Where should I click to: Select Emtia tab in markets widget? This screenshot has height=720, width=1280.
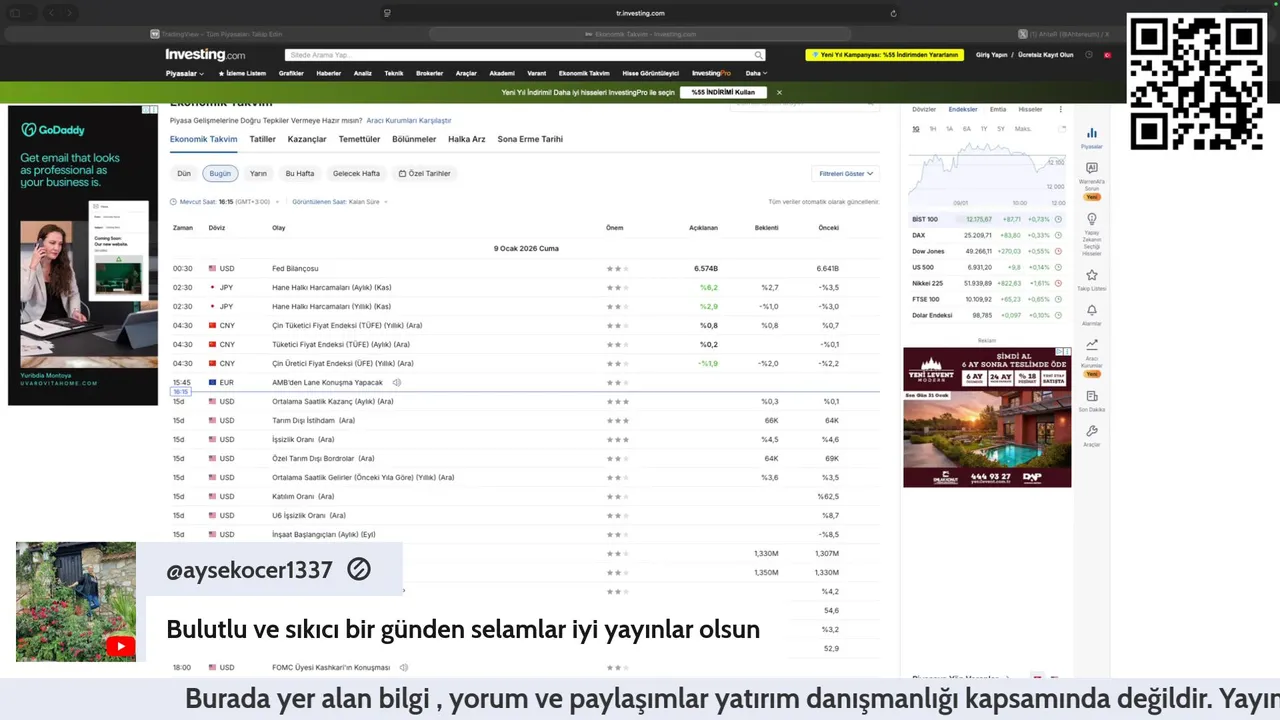(998, 109)
